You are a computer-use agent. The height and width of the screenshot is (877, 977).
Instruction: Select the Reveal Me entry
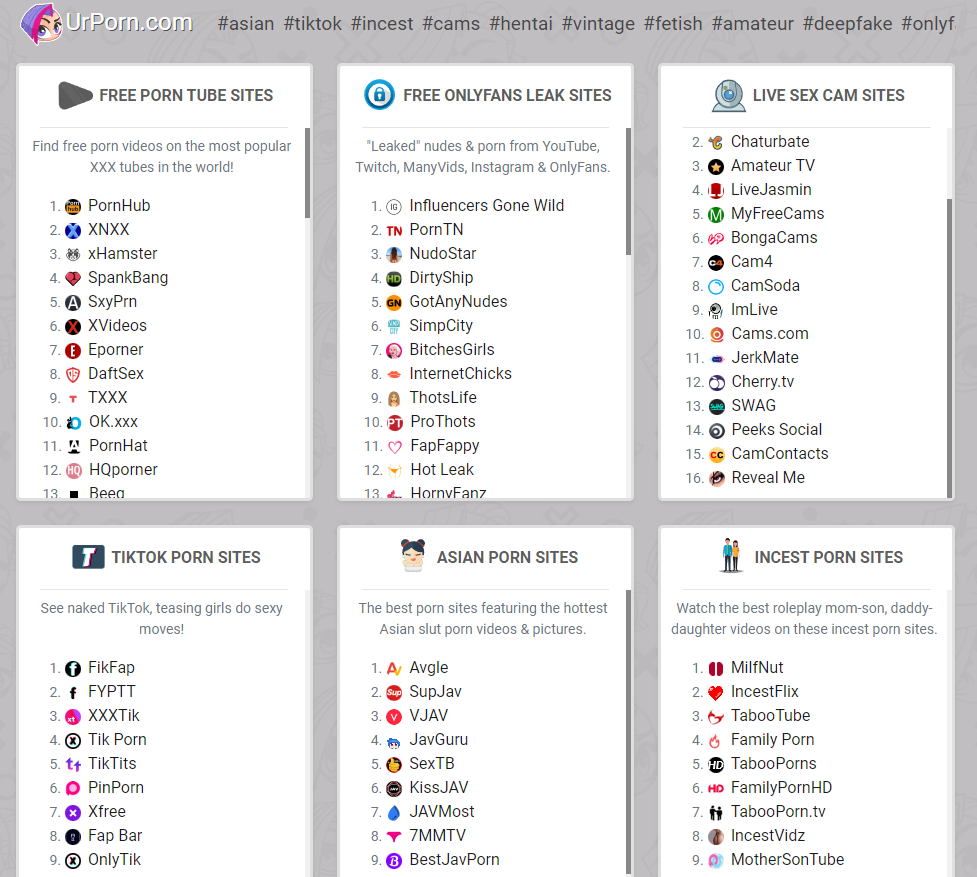[768, 478]
